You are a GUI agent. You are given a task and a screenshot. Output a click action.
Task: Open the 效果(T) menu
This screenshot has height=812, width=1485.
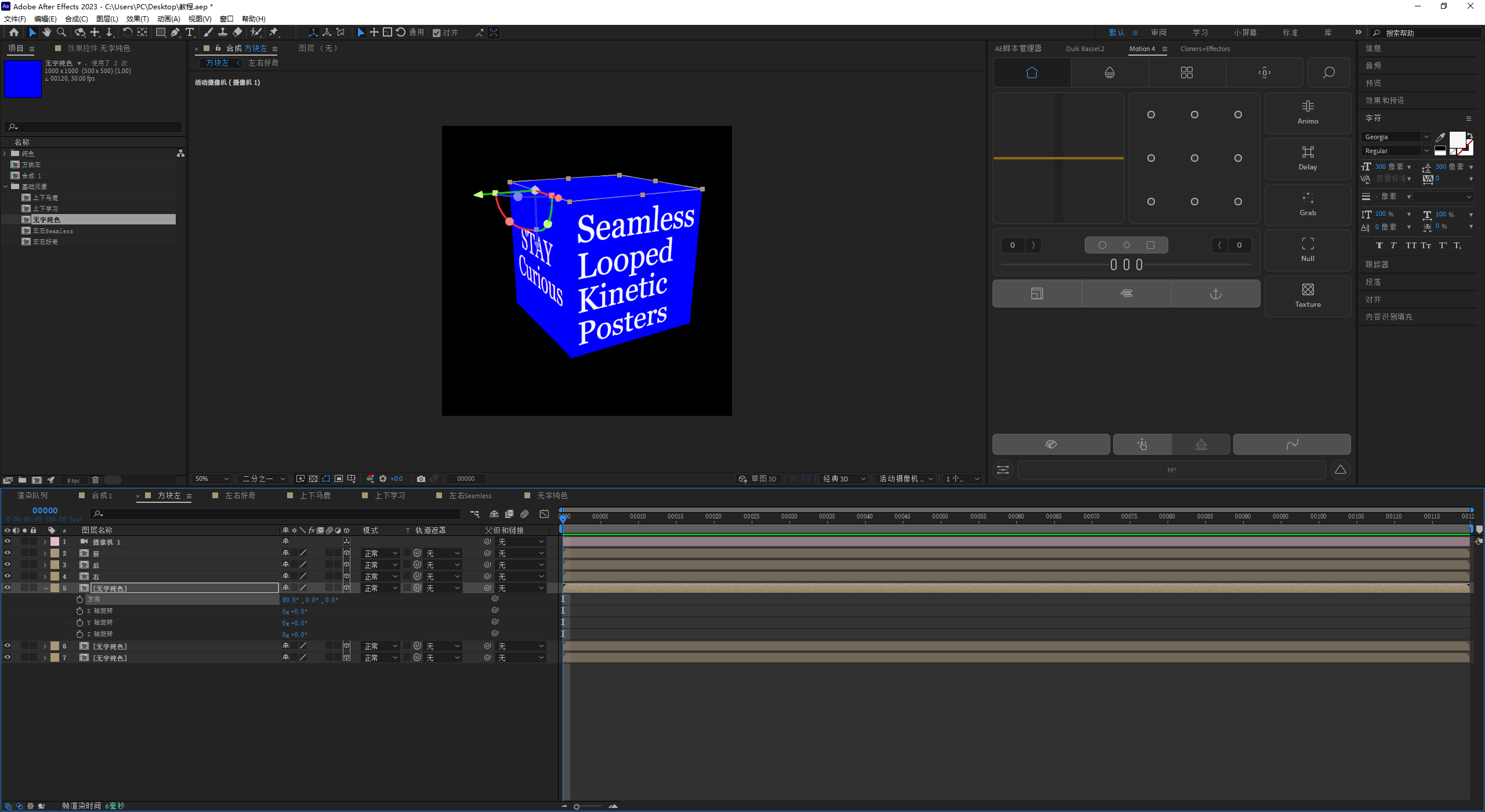coord(137,19)
